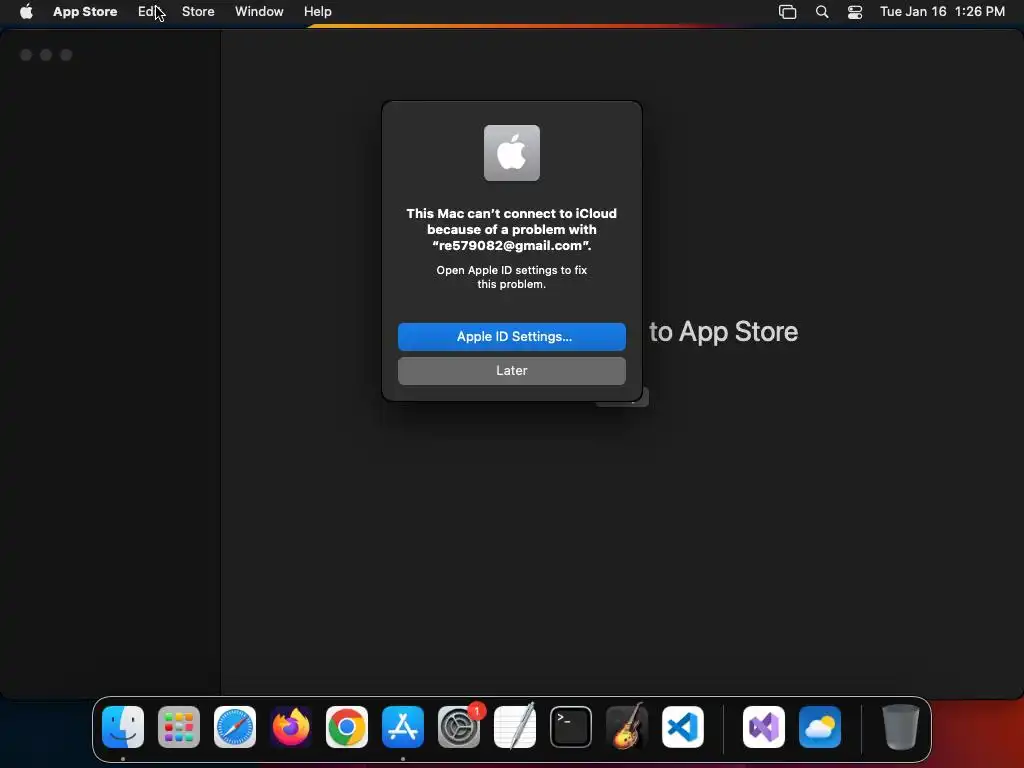Open Launchpad in the dock

(x=179, y=727)
